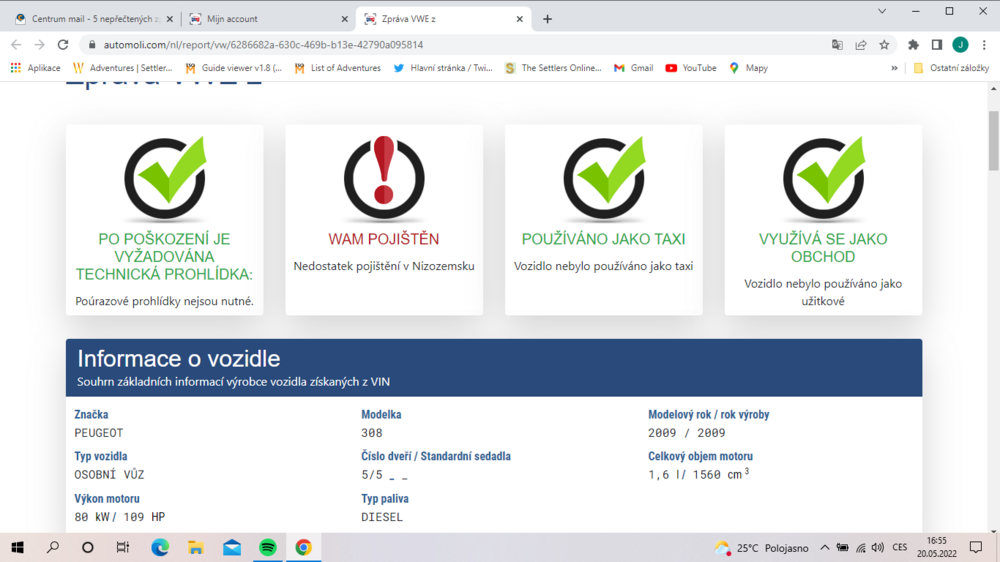Toggle the Chrome side panel

click(x=937, y=45)
